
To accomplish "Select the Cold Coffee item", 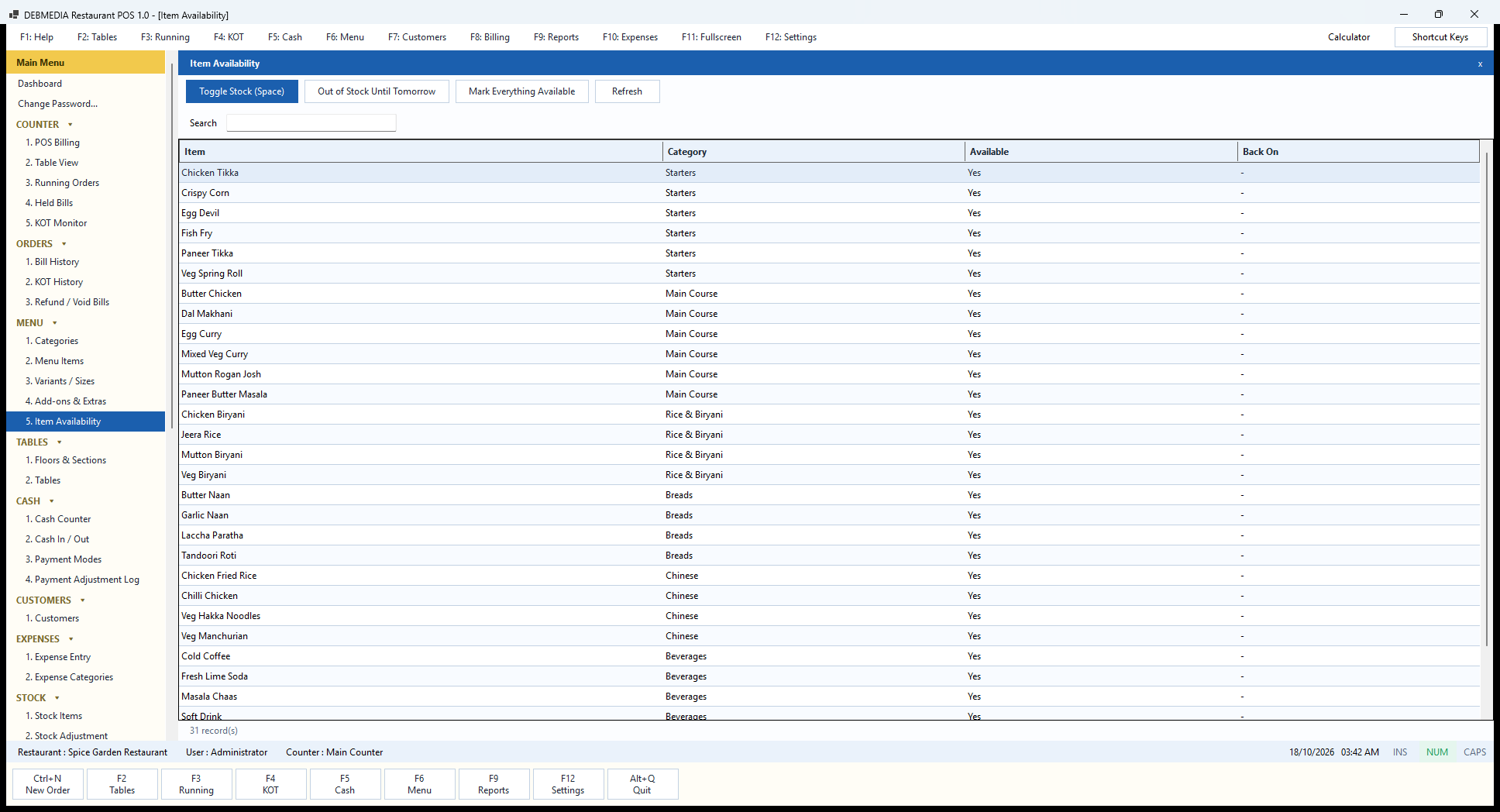I will coord(829,656).
